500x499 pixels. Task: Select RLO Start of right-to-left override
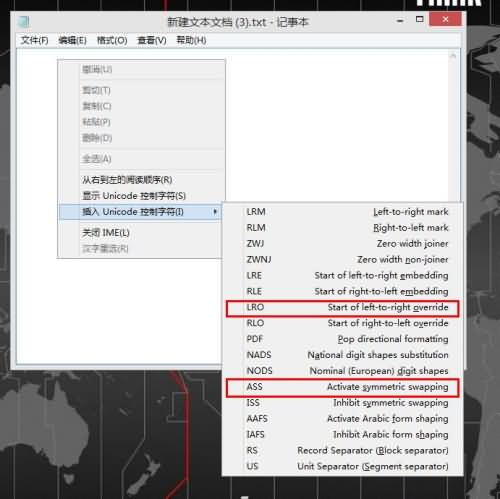point(343,323)
